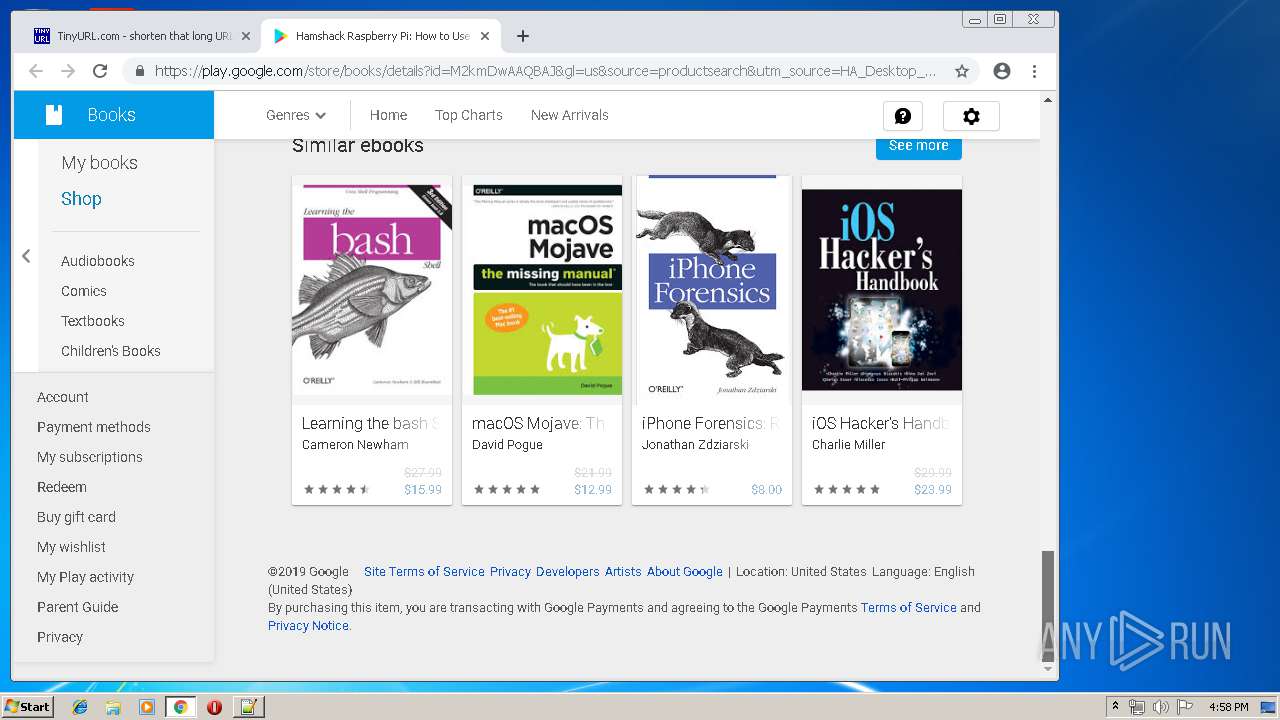Viewport: 1280px width, 720px height.
Task: Open My subscriptions
Action: coord(90,457)
